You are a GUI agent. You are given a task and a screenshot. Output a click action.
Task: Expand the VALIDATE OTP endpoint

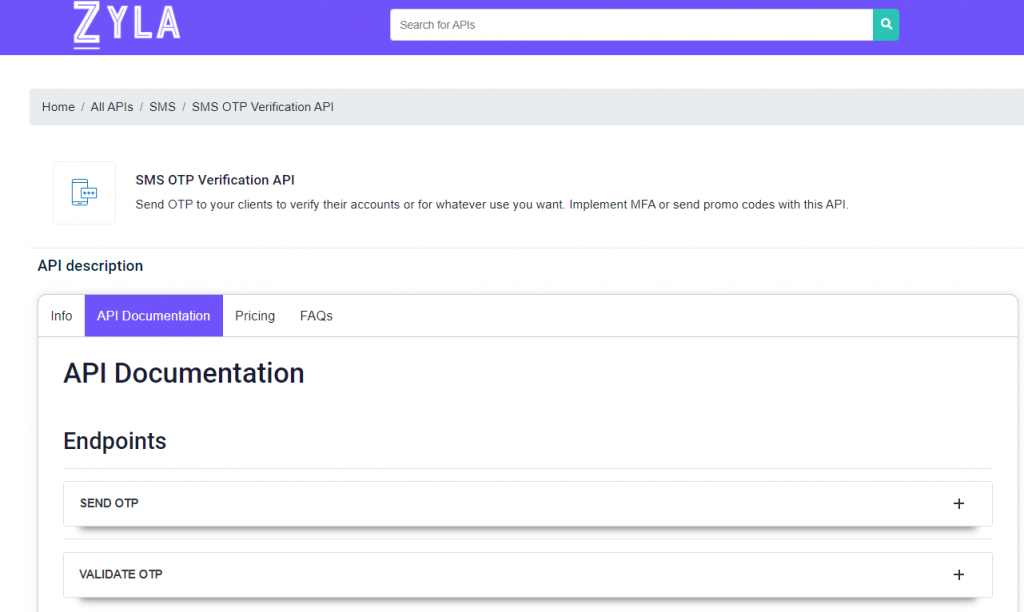528,575
